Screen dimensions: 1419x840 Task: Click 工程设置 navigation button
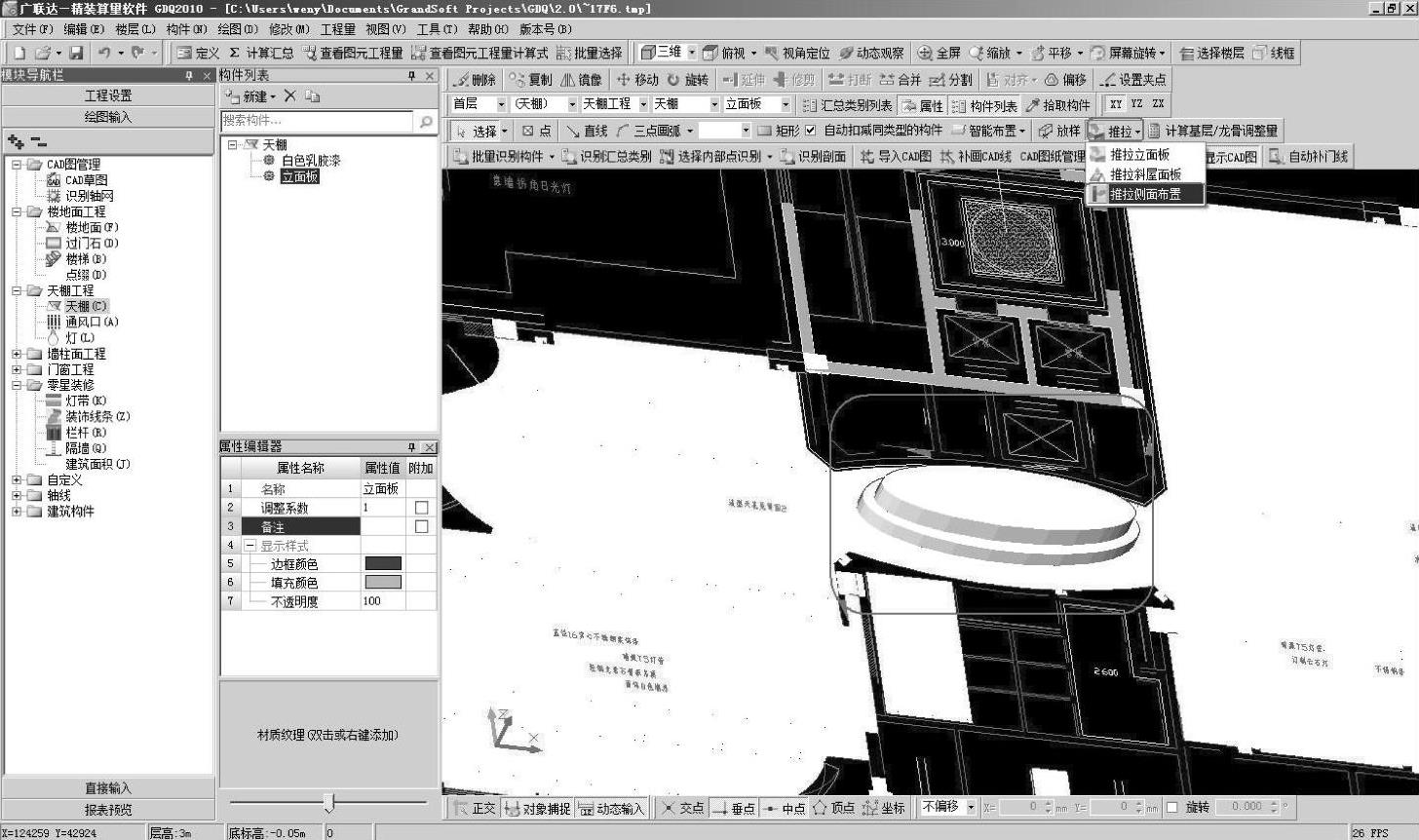(x=107, y=95)
